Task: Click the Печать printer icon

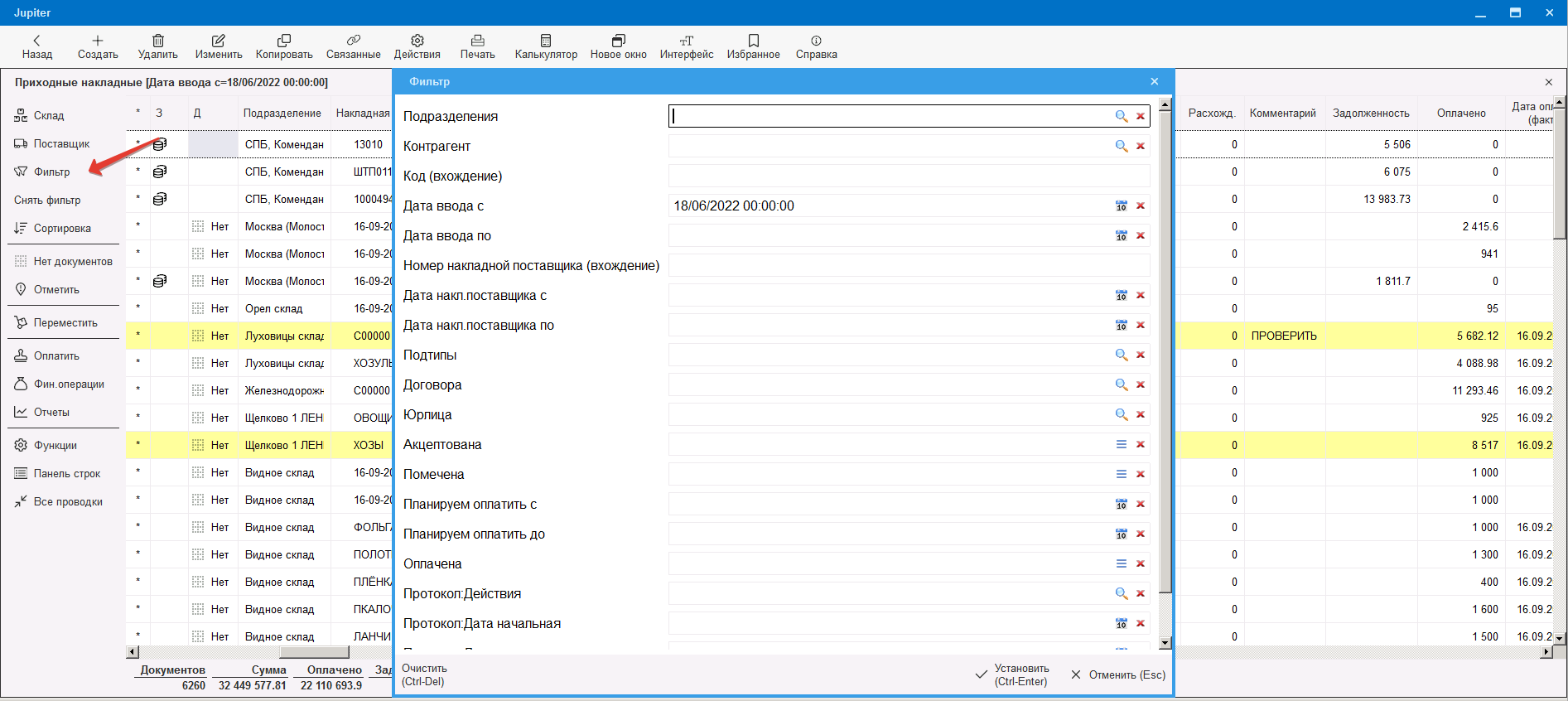Action: (478, 40)
